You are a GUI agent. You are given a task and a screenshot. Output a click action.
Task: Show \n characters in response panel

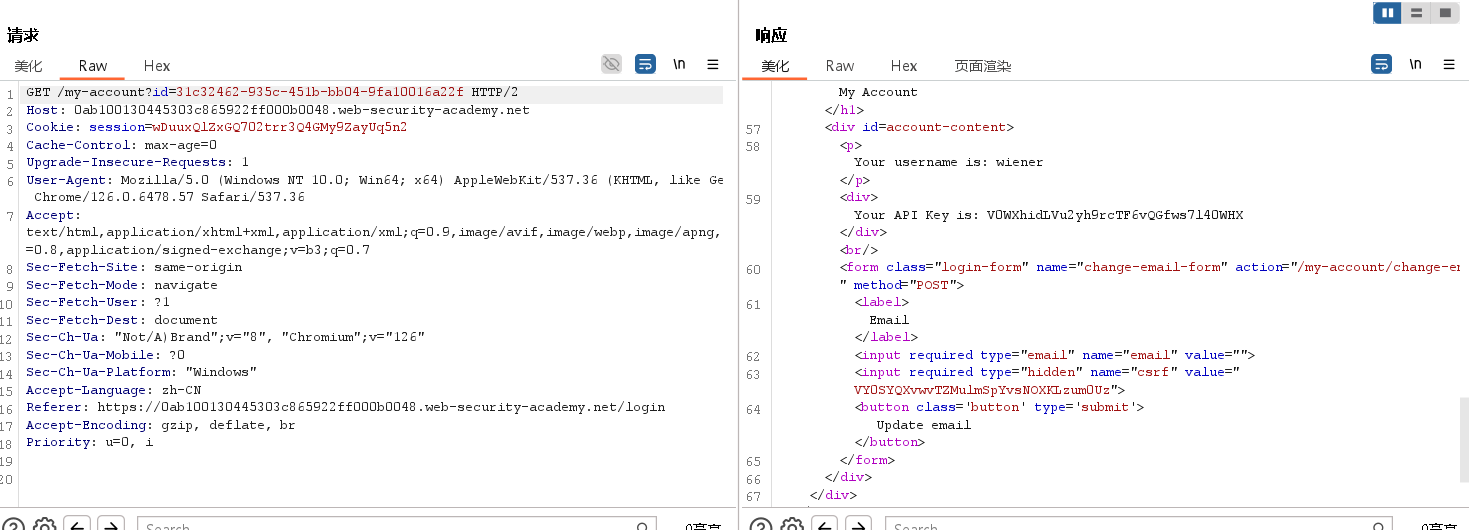point(1415,64)
